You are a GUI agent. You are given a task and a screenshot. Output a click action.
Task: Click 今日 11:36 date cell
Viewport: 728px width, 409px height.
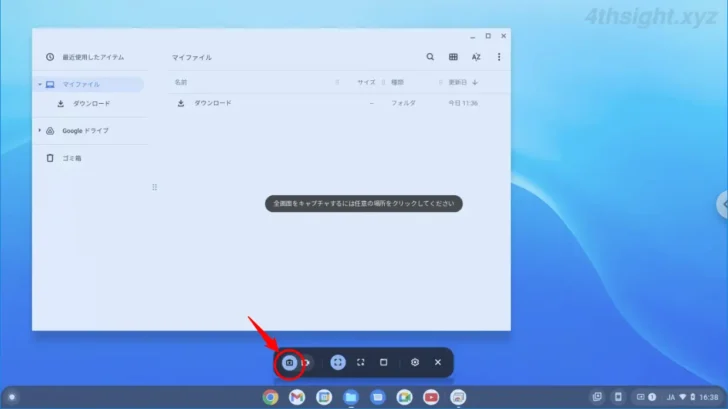(463, 103)
